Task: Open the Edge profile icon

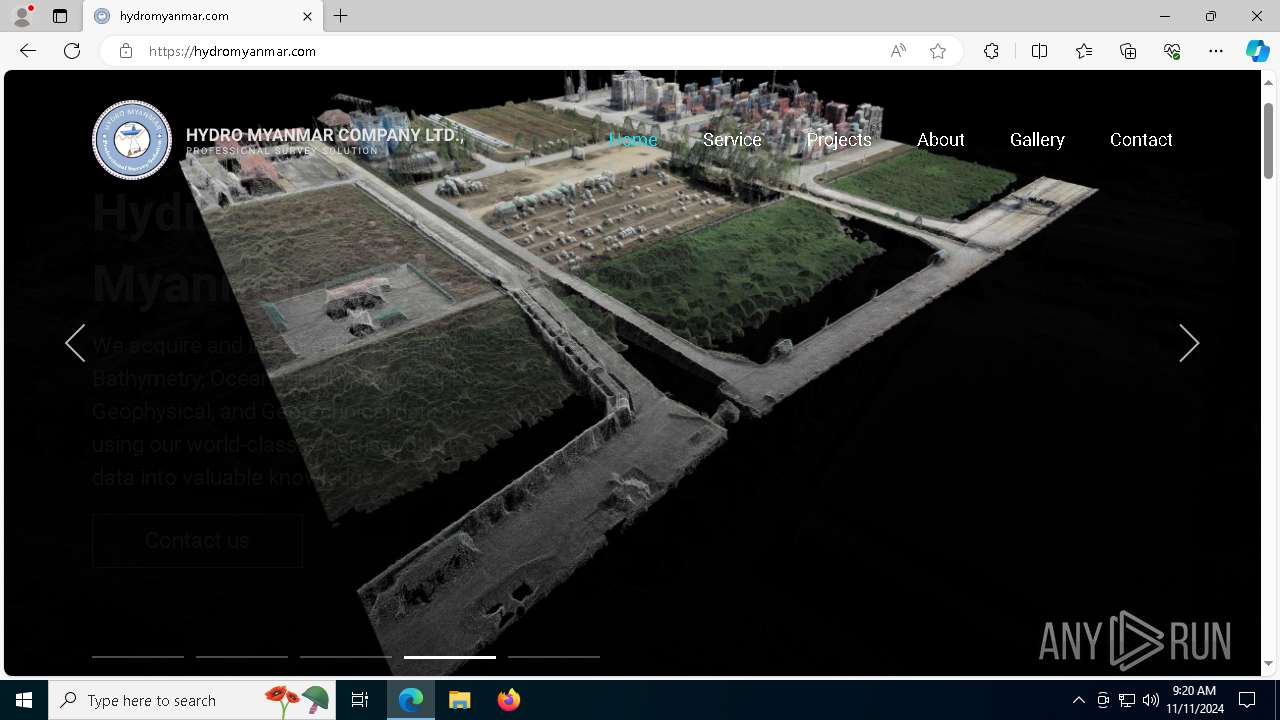Action: pos(22,16)
